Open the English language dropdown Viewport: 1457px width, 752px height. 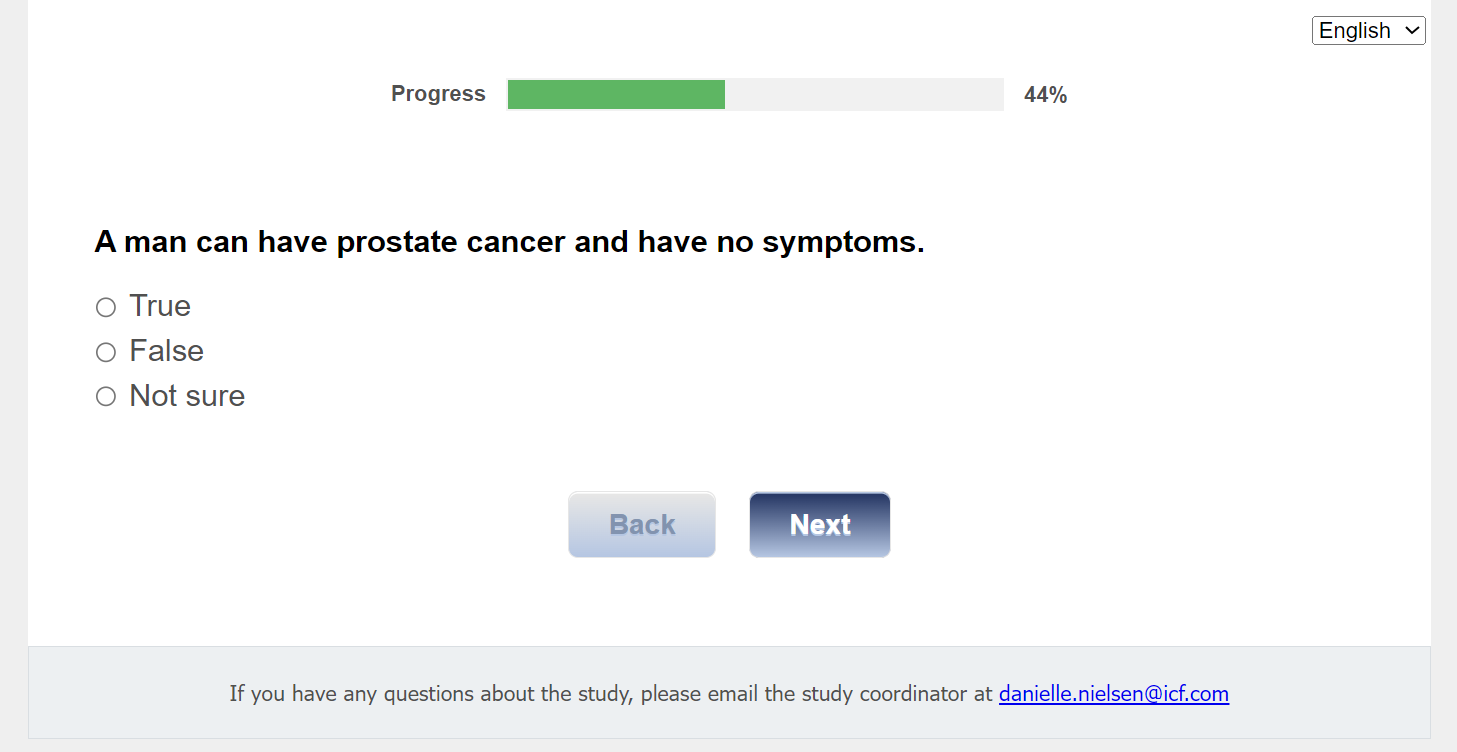coord(1367,31)
